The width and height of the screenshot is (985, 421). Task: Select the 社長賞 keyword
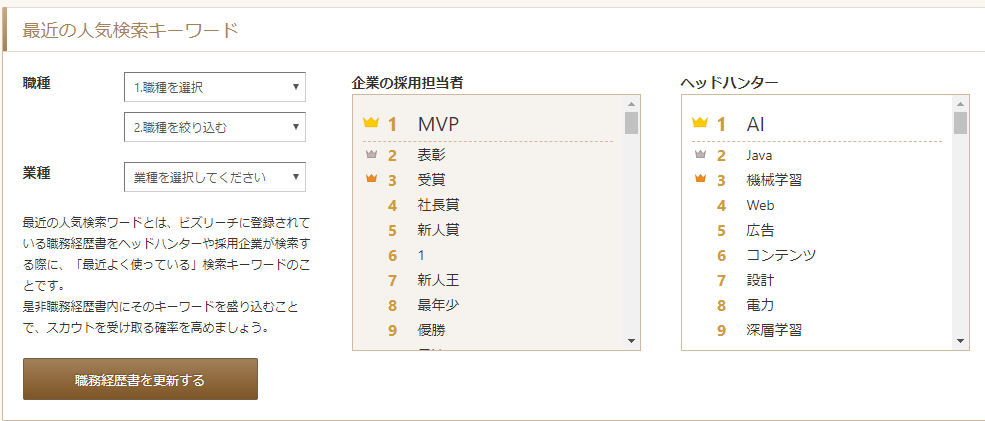438,205
